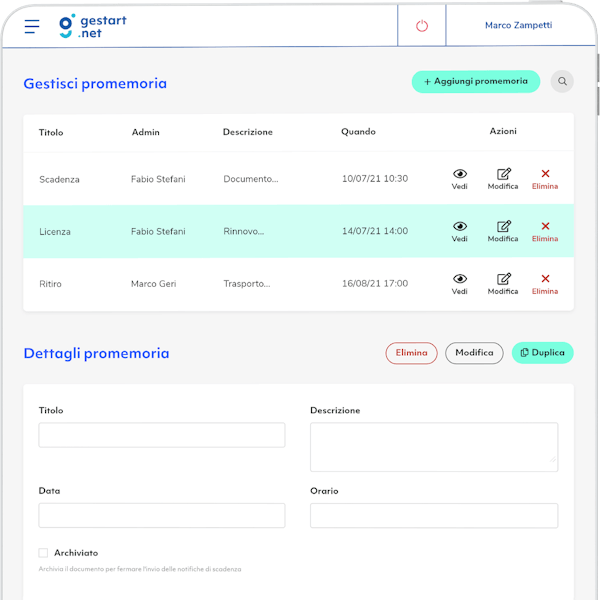Screen dimensions: 600x600
Task: Click Aggiungi promemoria button
Action: click(476, 82)
